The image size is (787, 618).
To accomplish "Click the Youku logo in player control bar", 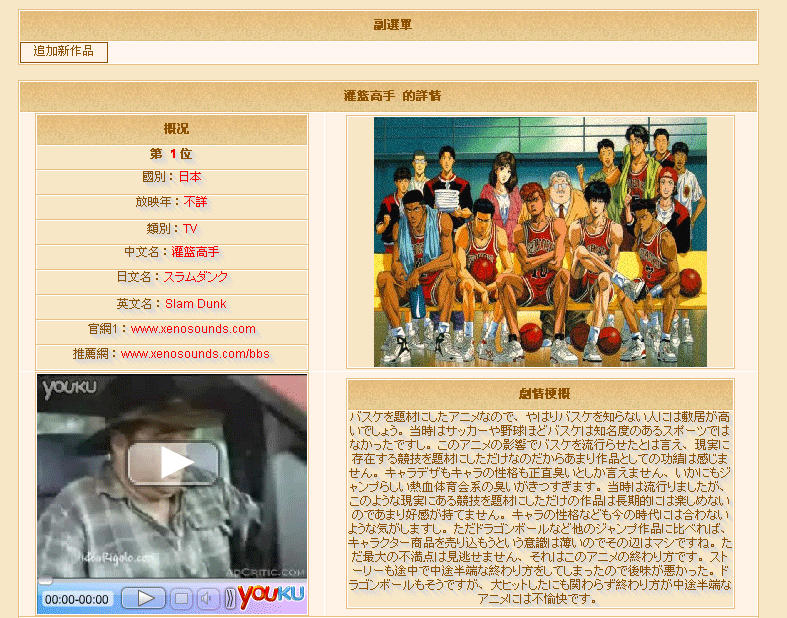I will click(271, 596).
